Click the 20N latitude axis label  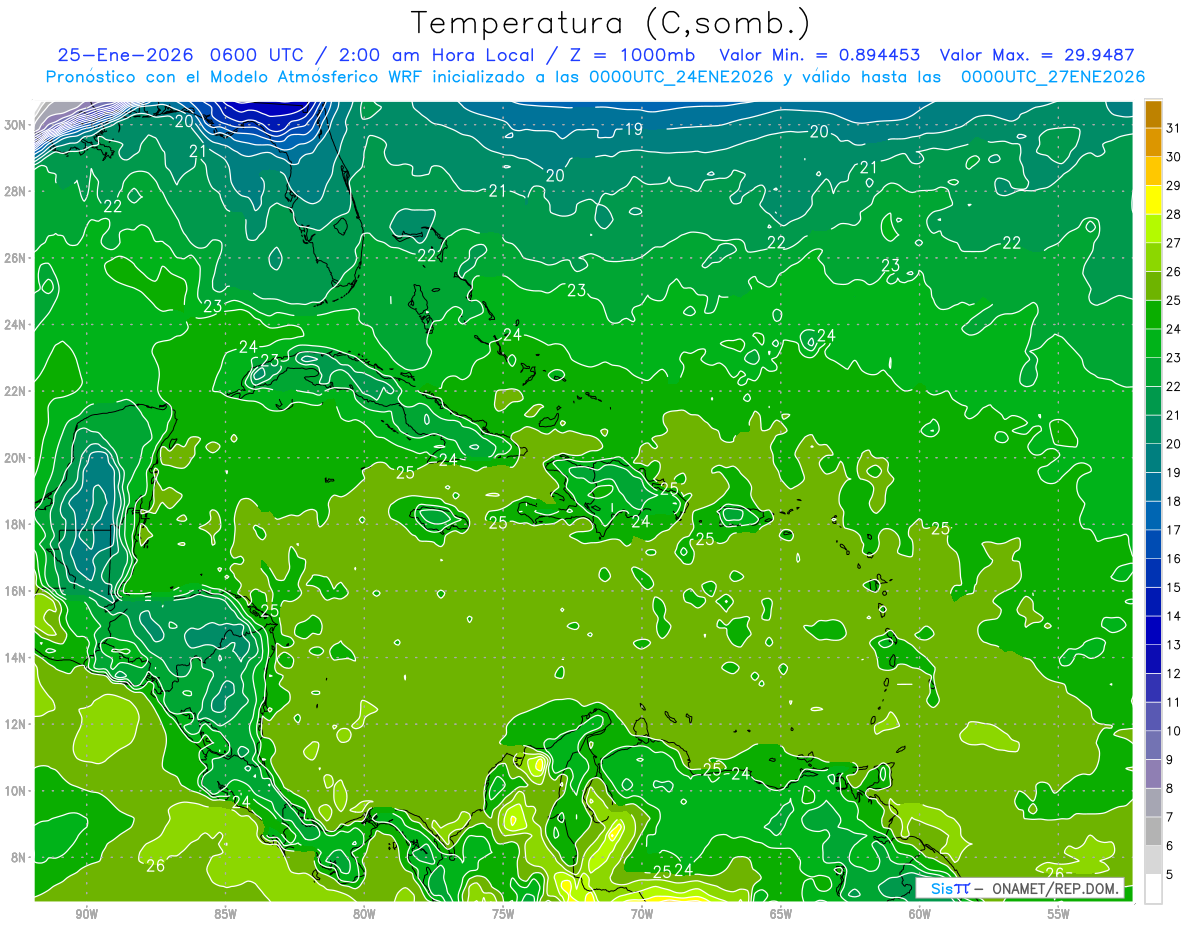[x=17, y=458]
